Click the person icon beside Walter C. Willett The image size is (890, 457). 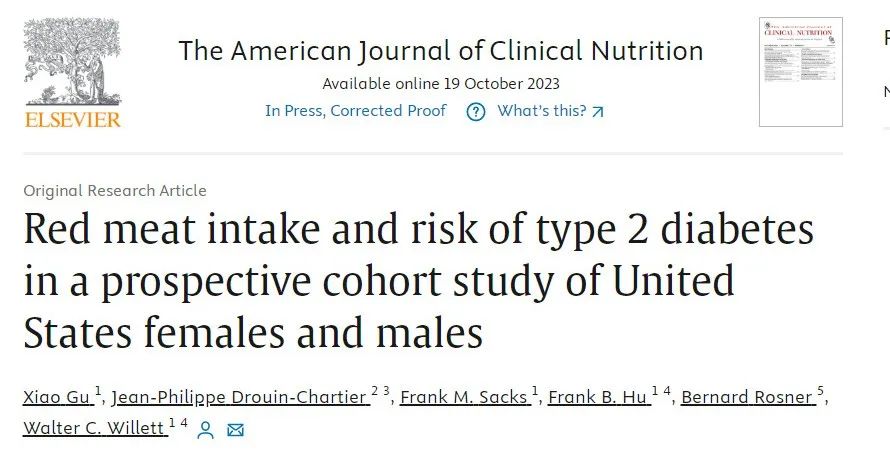coord(205,430)
